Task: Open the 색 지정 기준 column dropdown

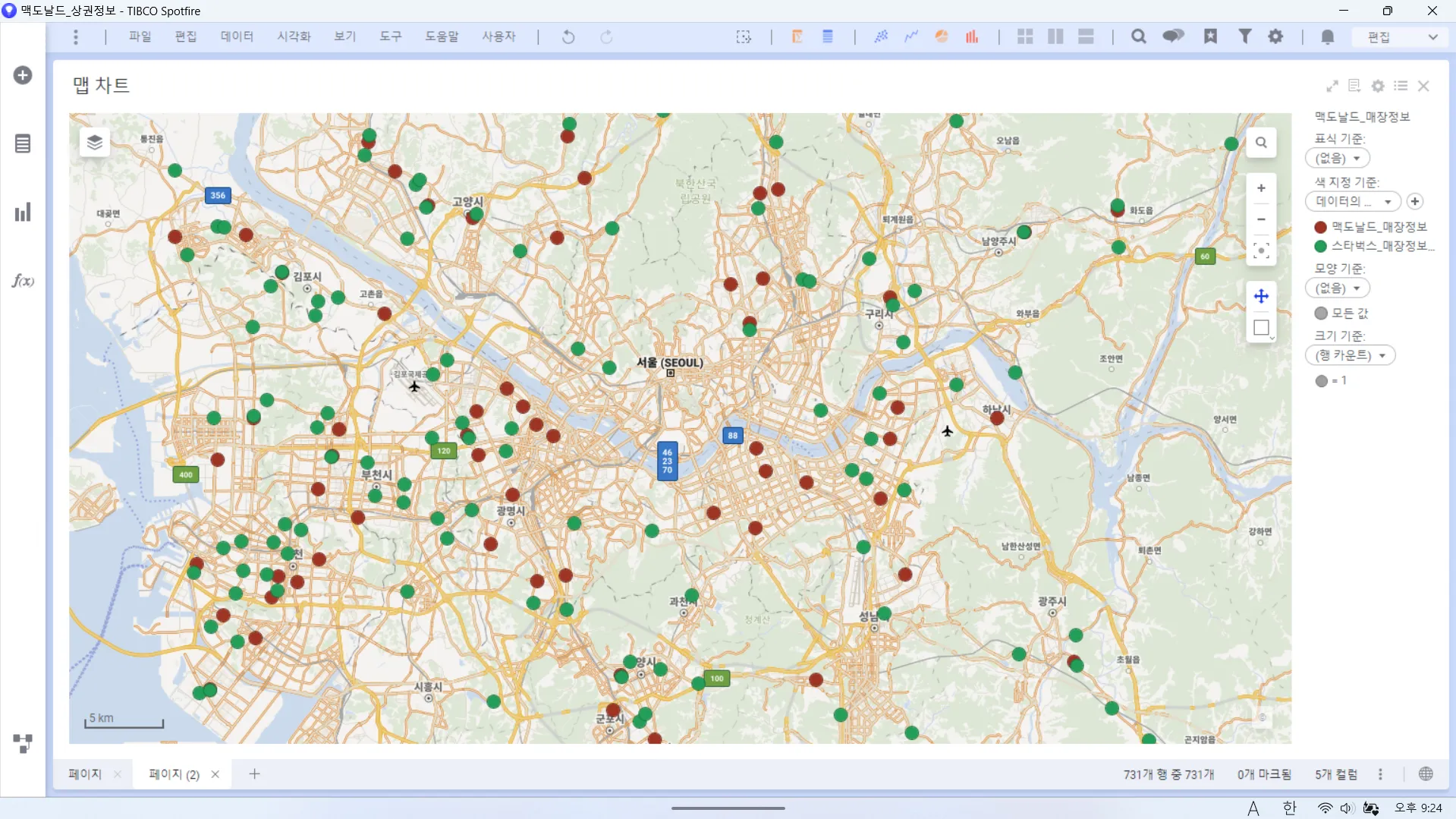Action: (x=1353, y=202)
